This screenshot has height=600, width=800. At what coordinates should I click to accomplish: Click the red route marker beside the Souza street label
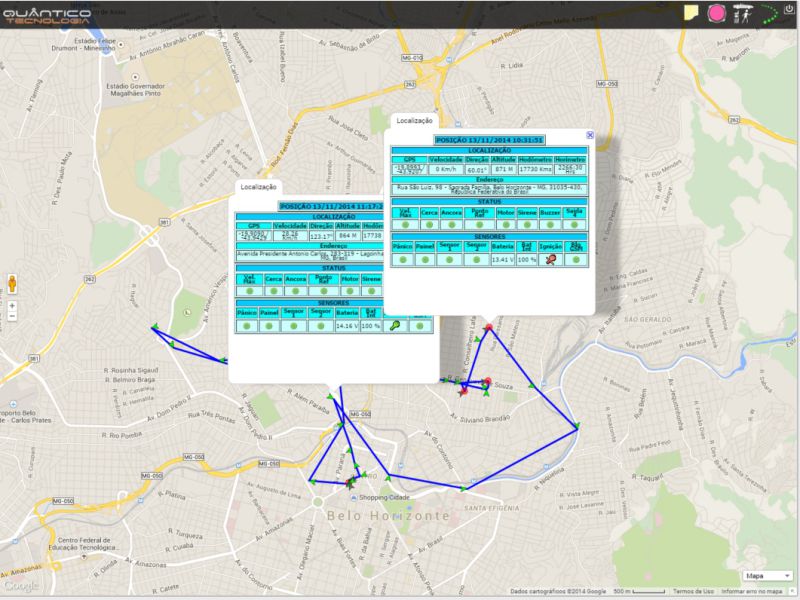coord(487,381)
